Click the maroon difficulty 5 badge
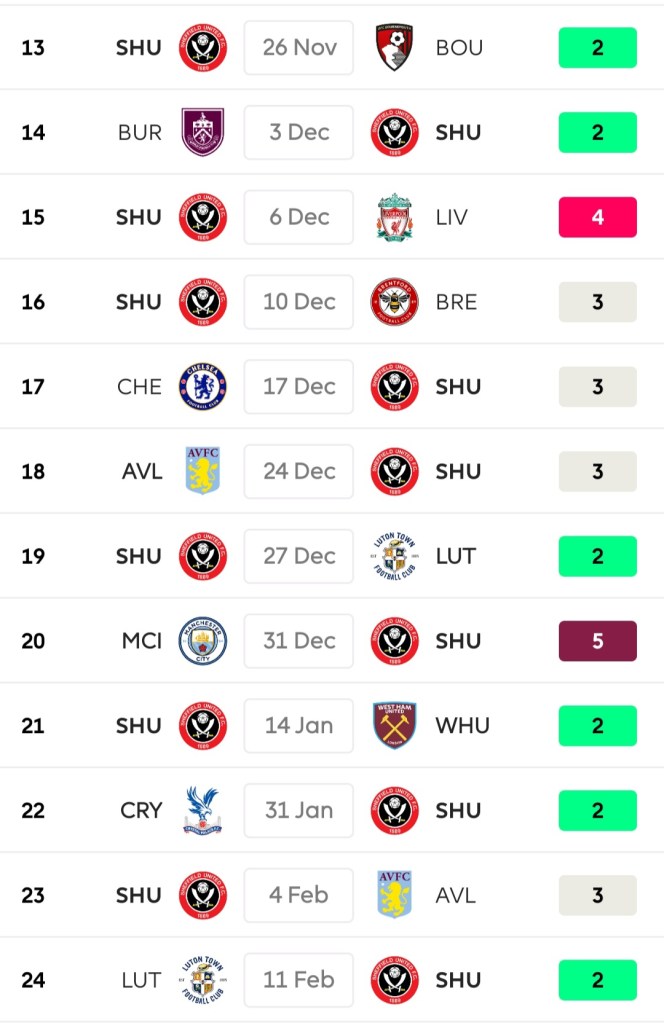Image resolution: width=664 pixels, height=1023 pixels. pos(597,641)
